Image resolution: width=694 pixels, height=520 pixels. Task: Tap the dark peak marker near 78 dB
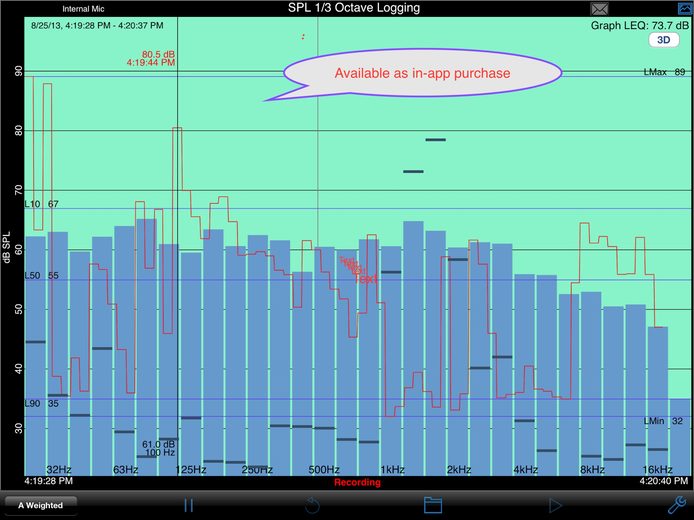(436, 140)
